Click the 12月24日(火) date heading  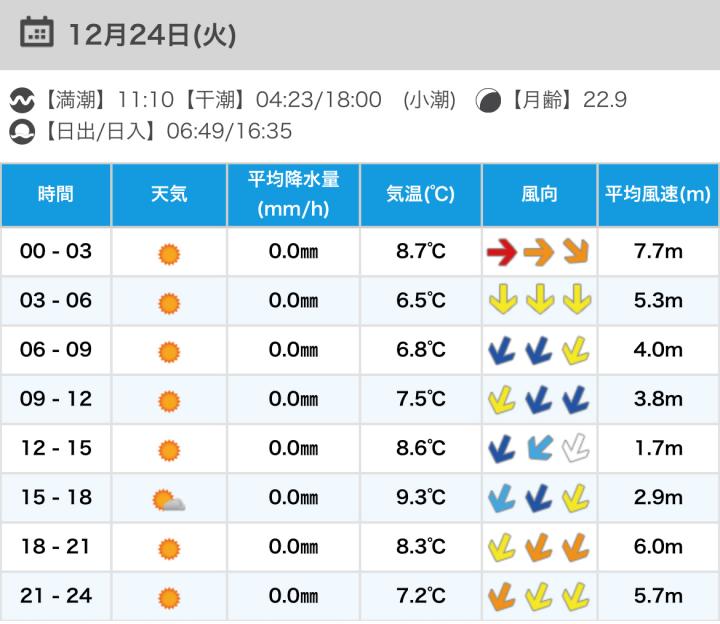point(152,35)
